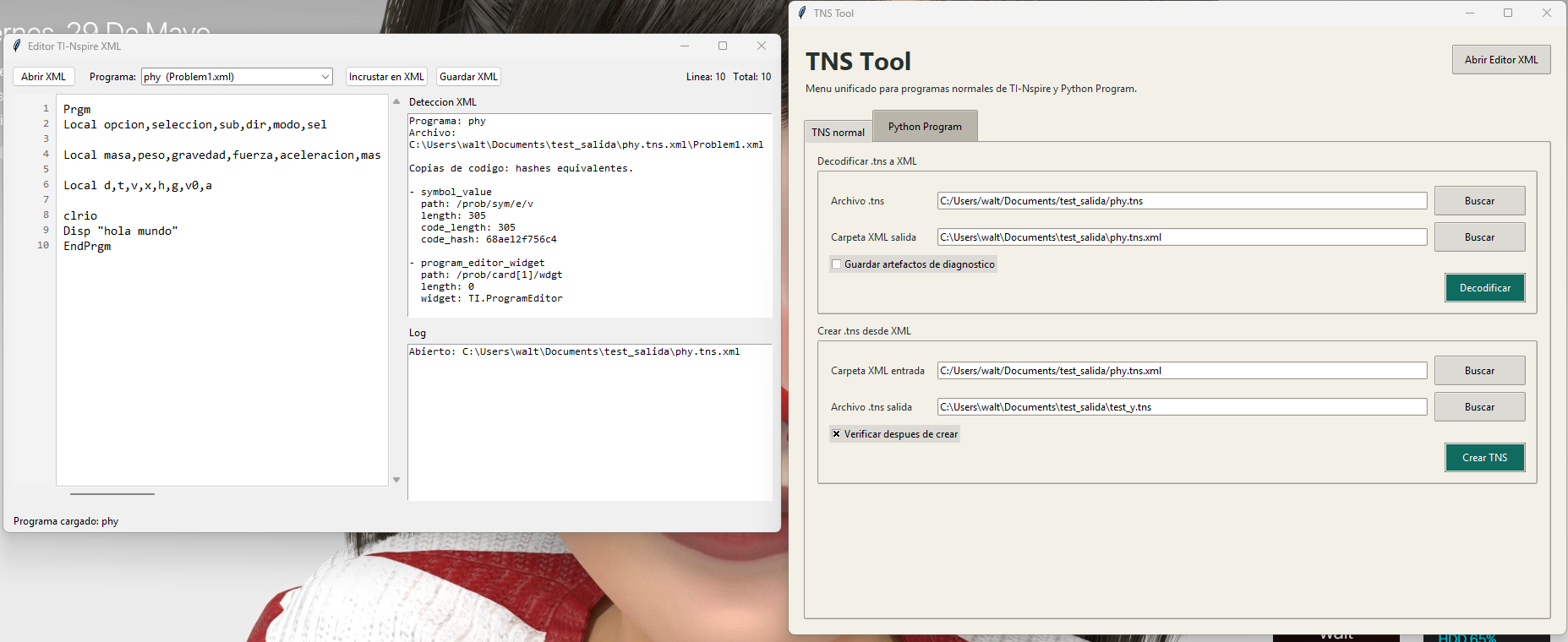Click the "Prgm" line in the code editor
Viewport: 1568px width, 642px height.
(77, 109)
